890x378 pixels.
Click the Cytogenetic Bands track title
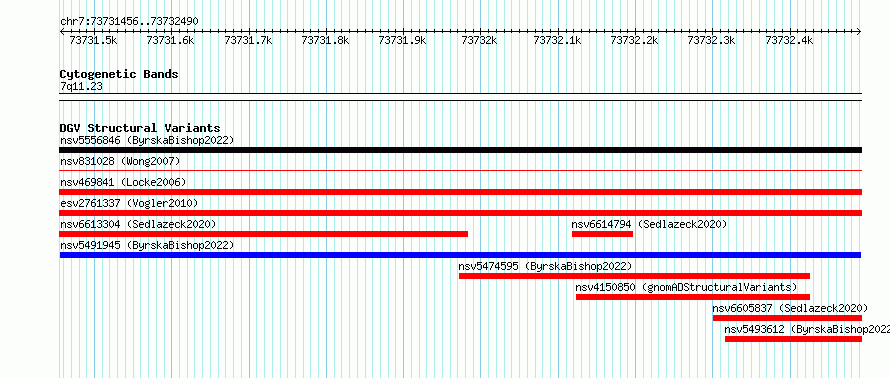[119, 74]
